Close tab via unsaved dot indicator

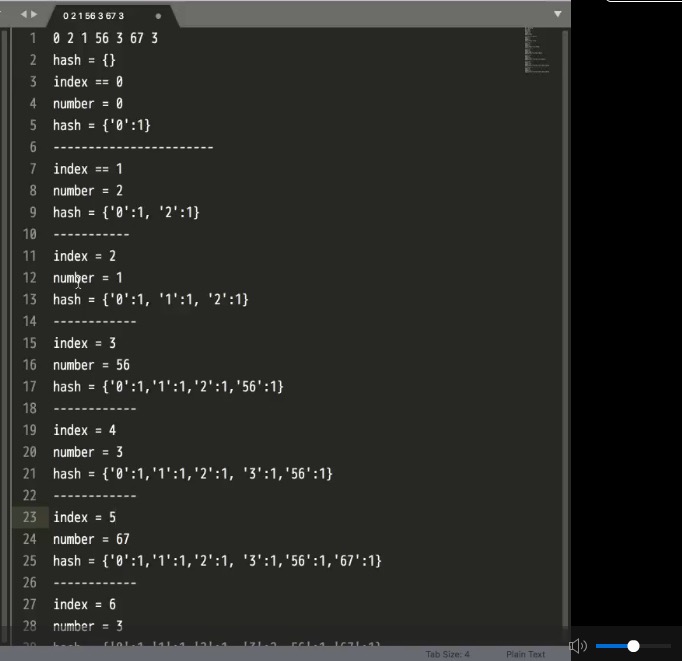tap(158, 16)
